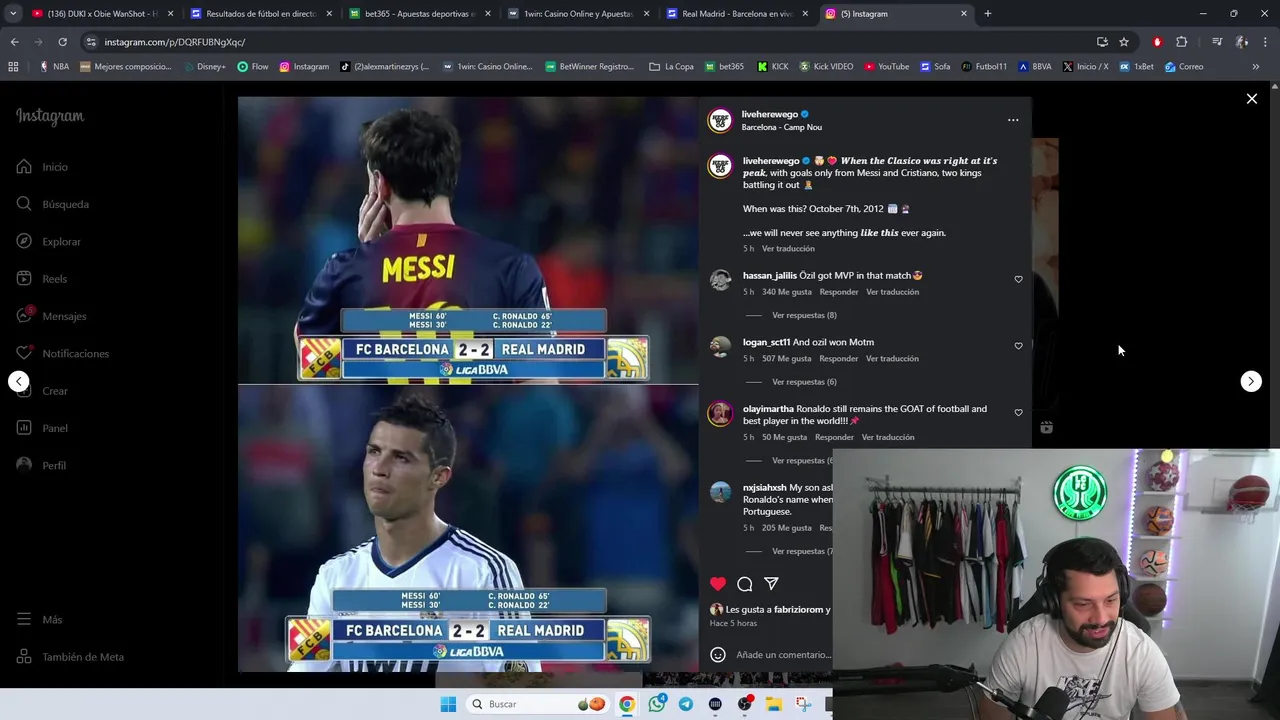This screenshot has height=720, width=1280.
Task: Switch to 1win Casino Online tab
Action: tap(578, 14)
